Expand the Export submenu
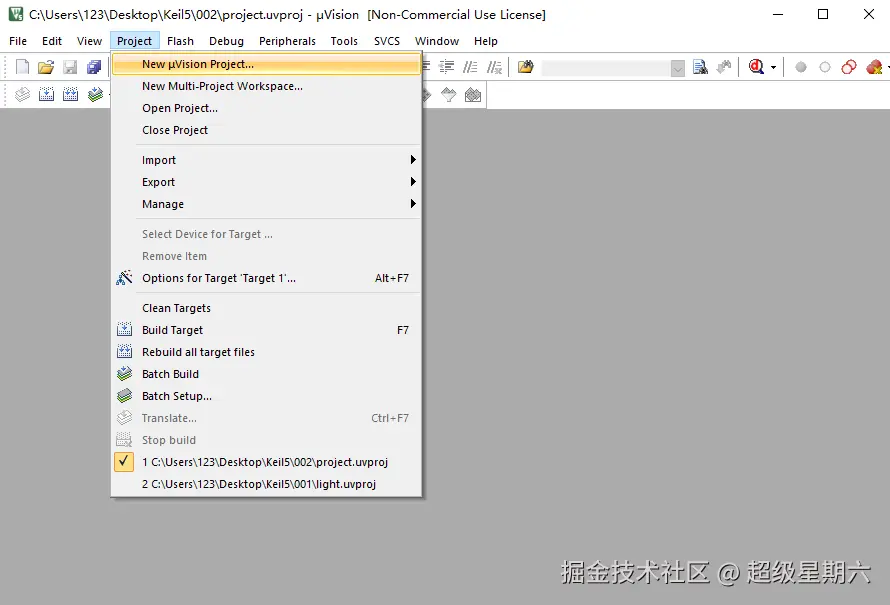Viewport: 890px width, 605px height. (267, 182)
